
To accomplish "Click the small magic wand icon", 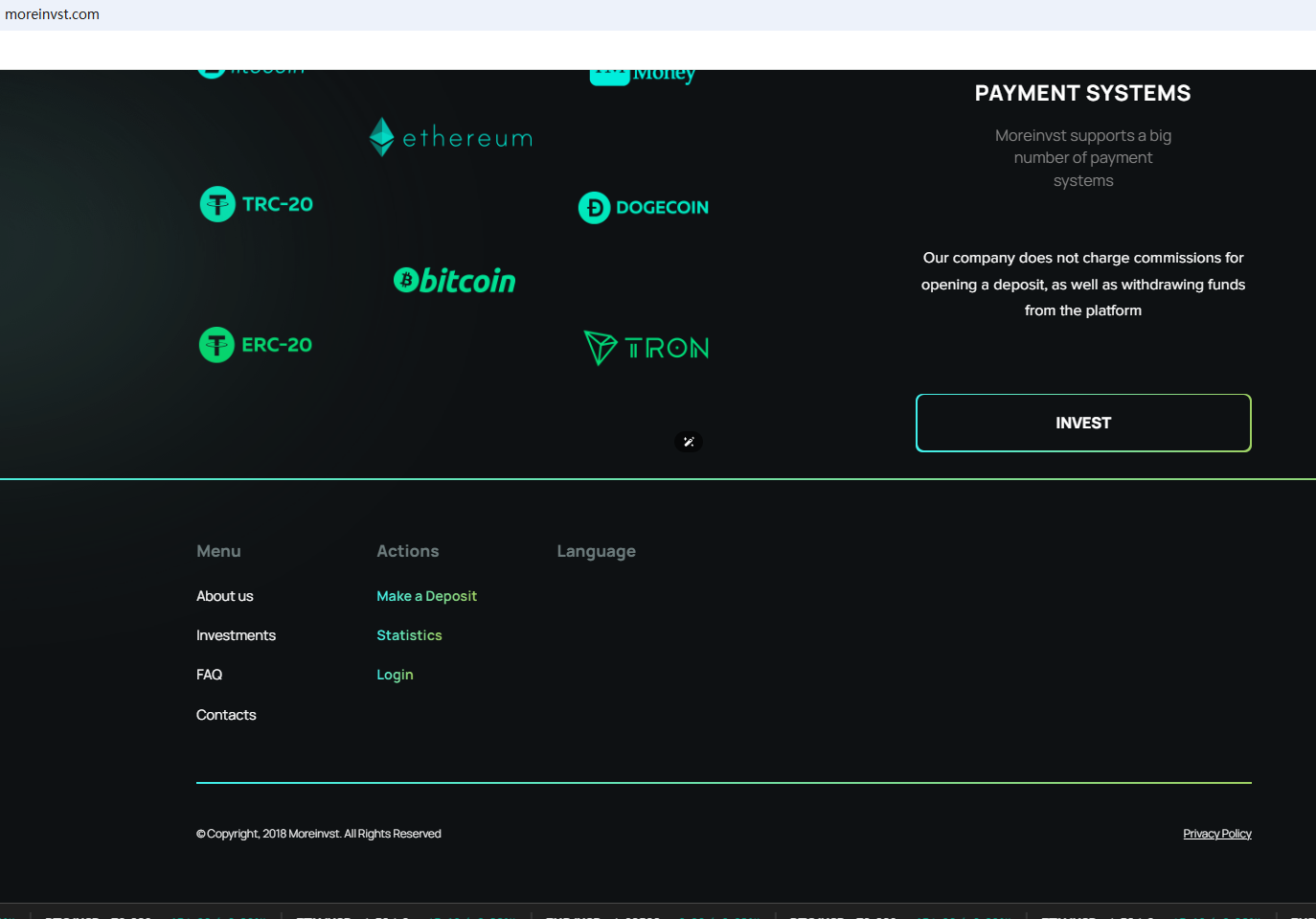I will [x=689, y=442].
